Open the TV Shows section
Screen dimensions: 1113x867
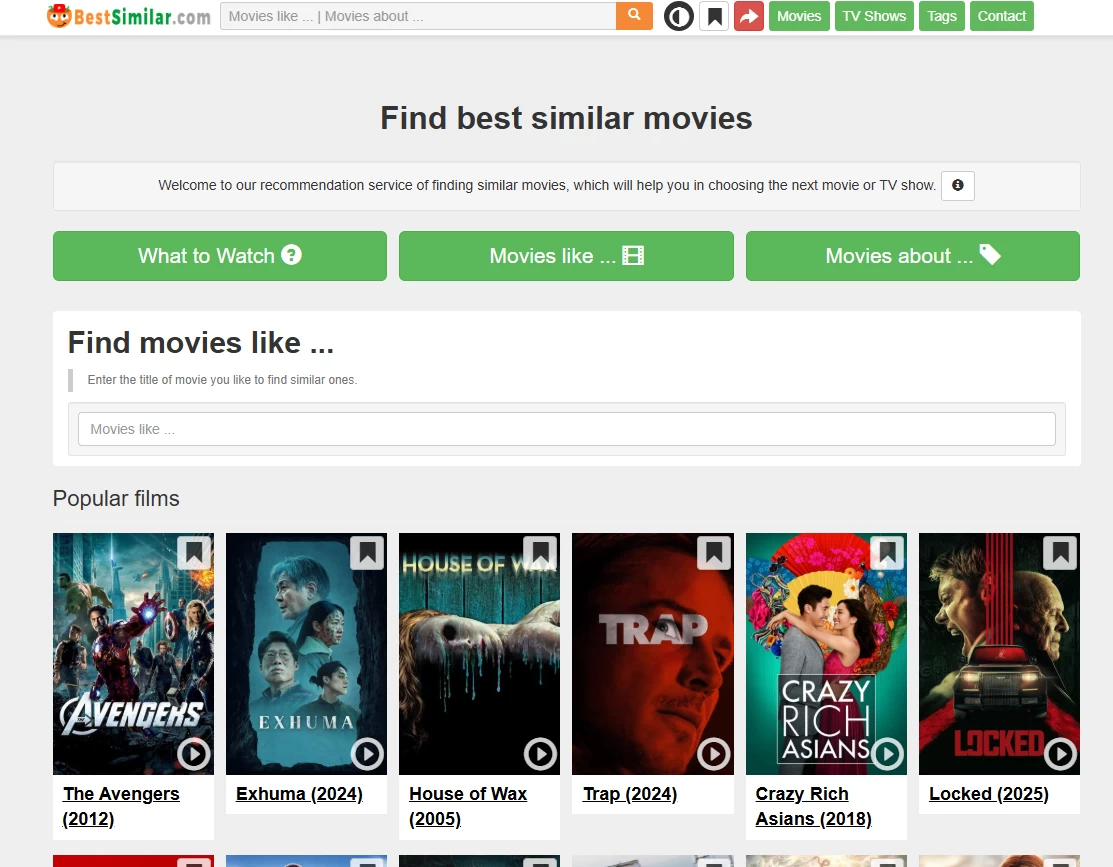click(873, 16)
